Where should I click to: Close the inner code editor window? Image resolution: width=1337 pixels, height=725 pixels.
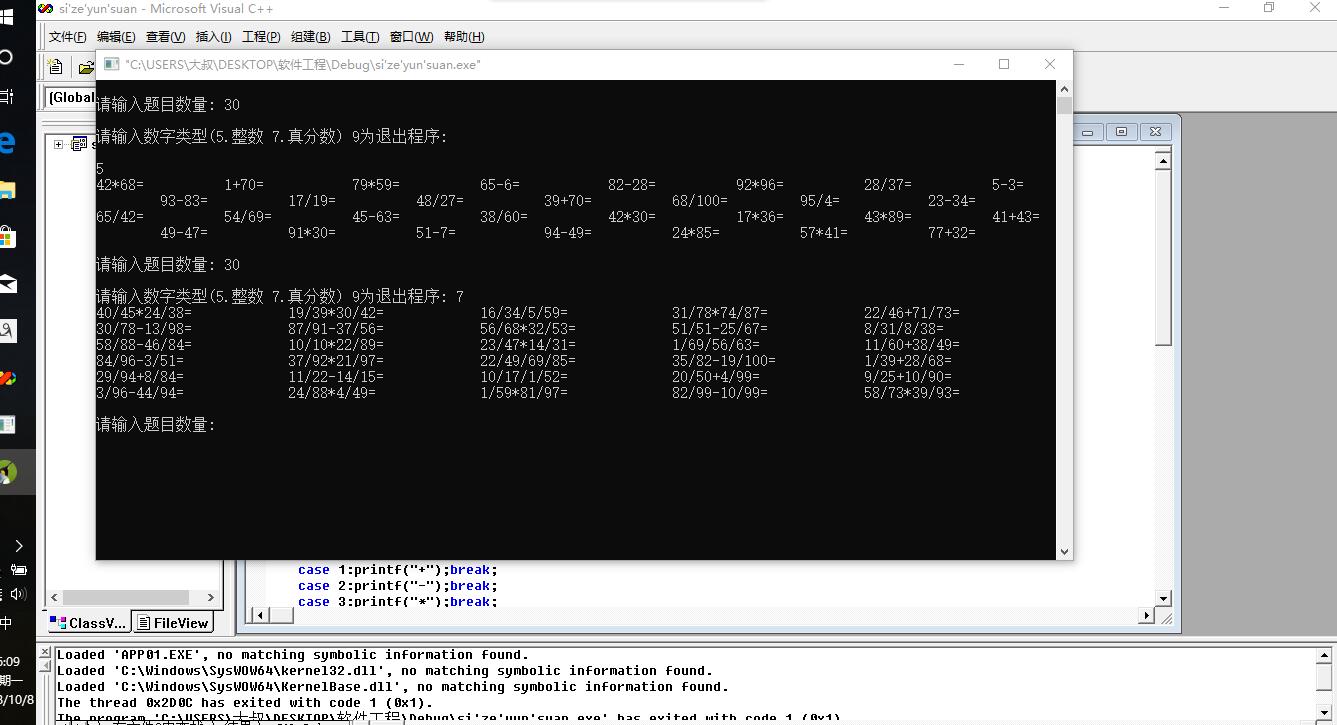[1155, 132]
